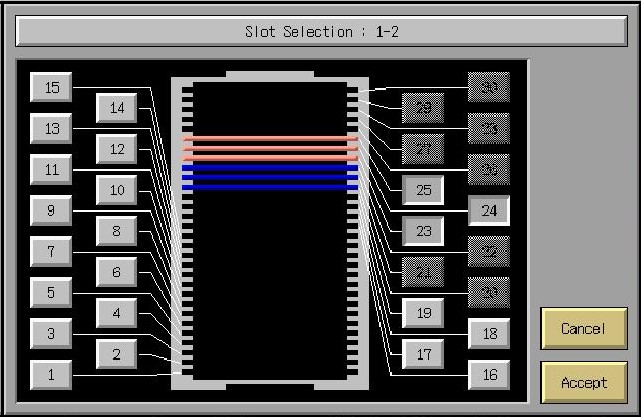The height and width of the screenshot is (417, 641).
Task: Click the Accept button
Action: pyautogui.click(x=584, y=382)
